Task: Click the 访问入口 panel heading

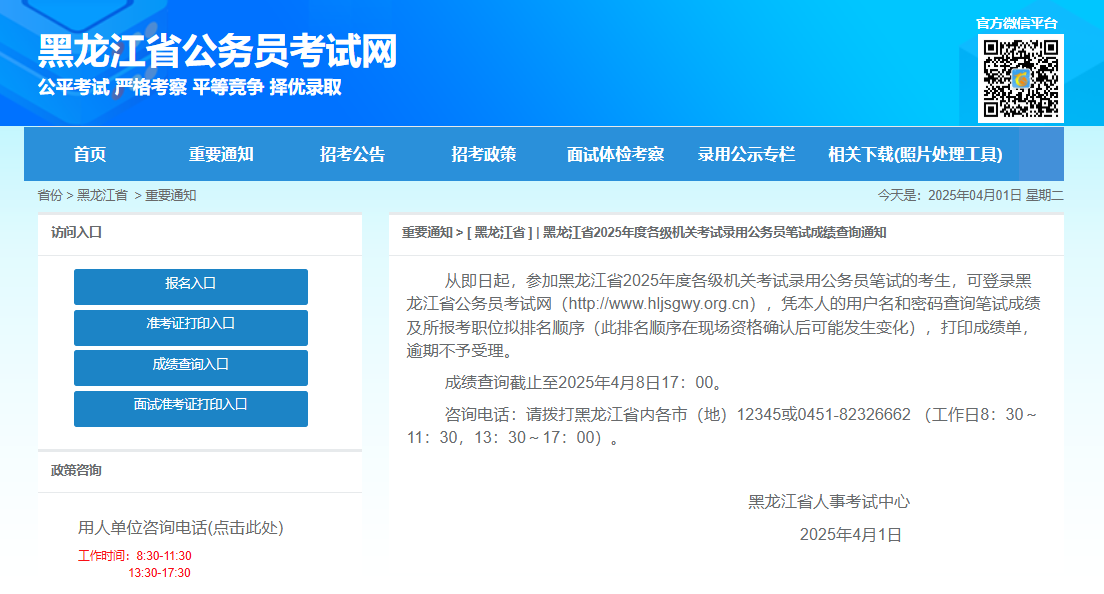Action: [x=76, y=232]
